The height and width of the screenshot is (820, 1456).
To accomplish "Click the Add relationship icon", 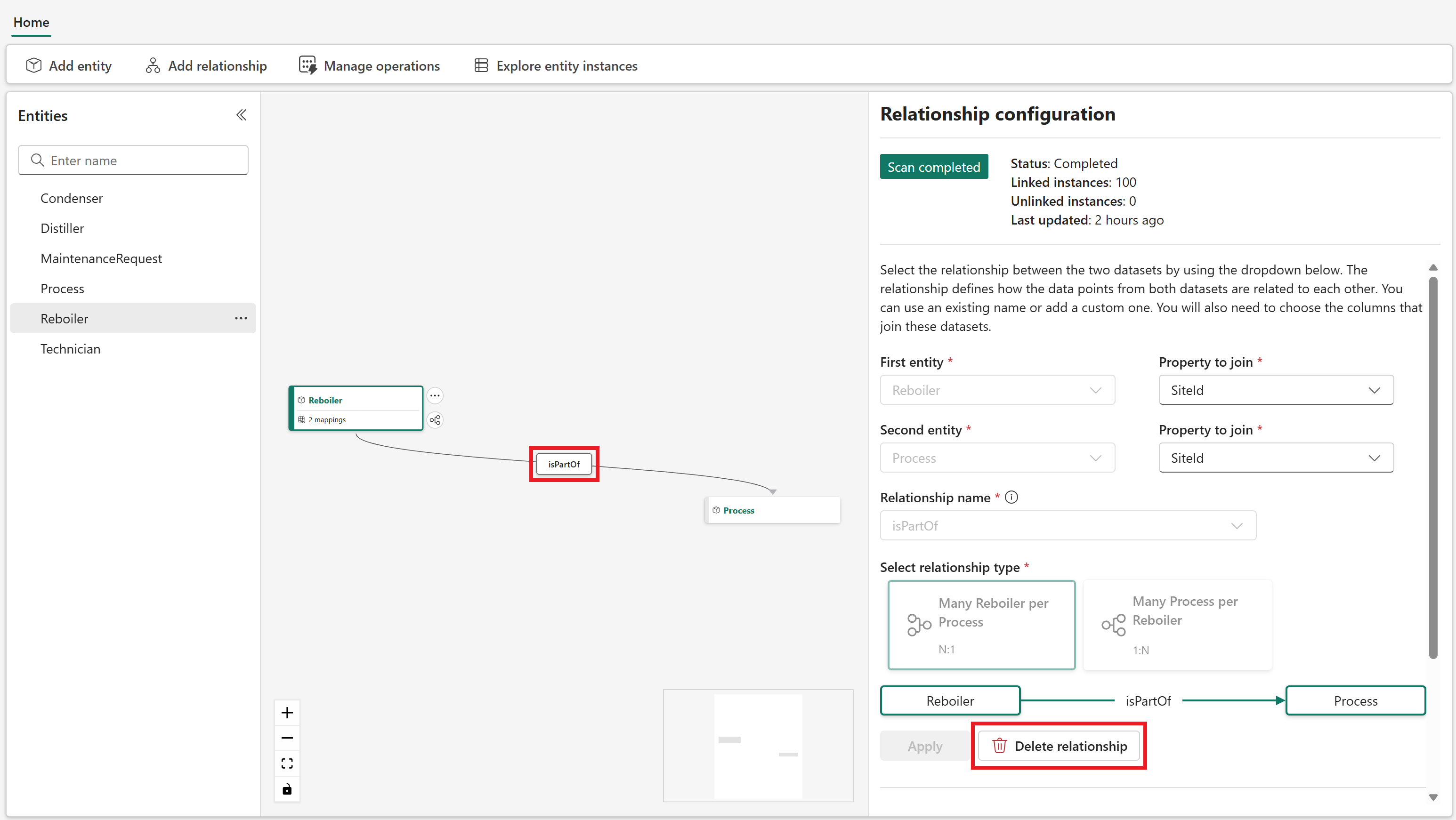I will coord(153,65).
